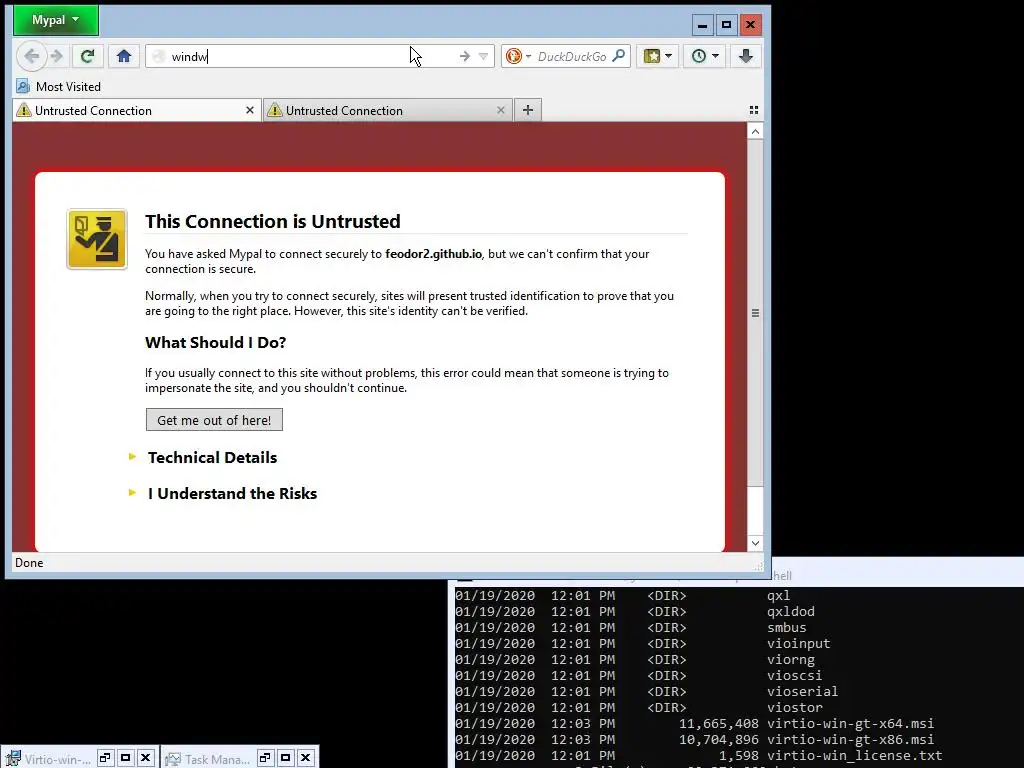Open the Home page
Viewport: 1024px width, 768px height.
tap(124, 56)
